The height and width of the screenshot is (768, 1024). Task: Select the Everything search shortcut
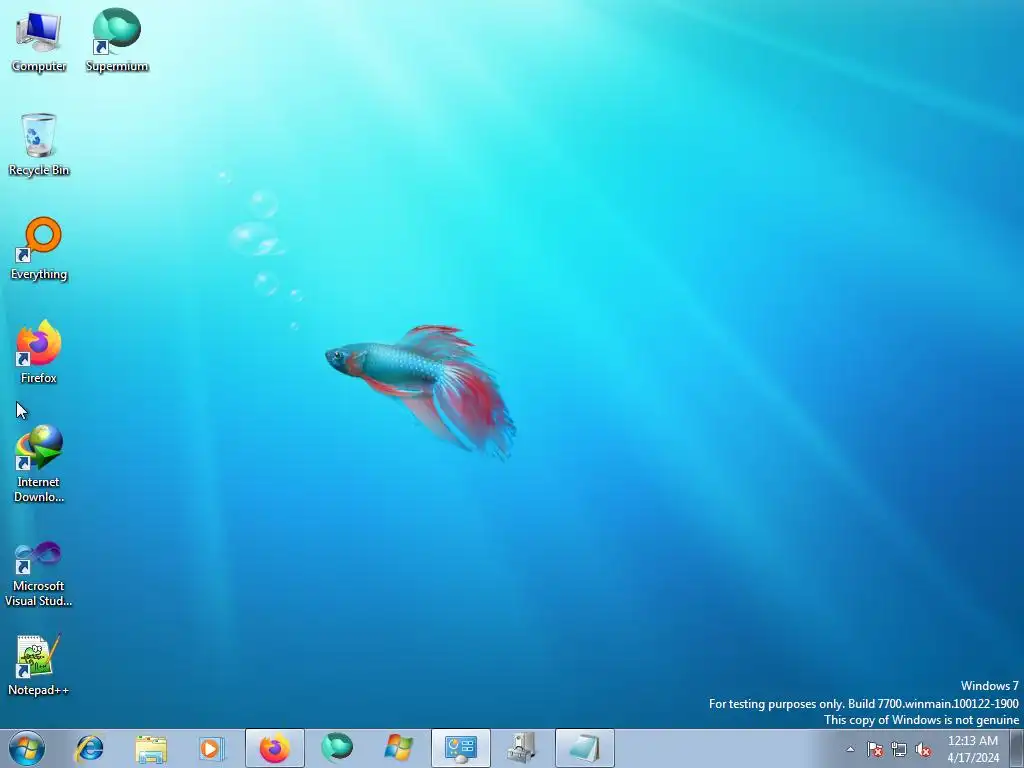click(x=39, y=249)
